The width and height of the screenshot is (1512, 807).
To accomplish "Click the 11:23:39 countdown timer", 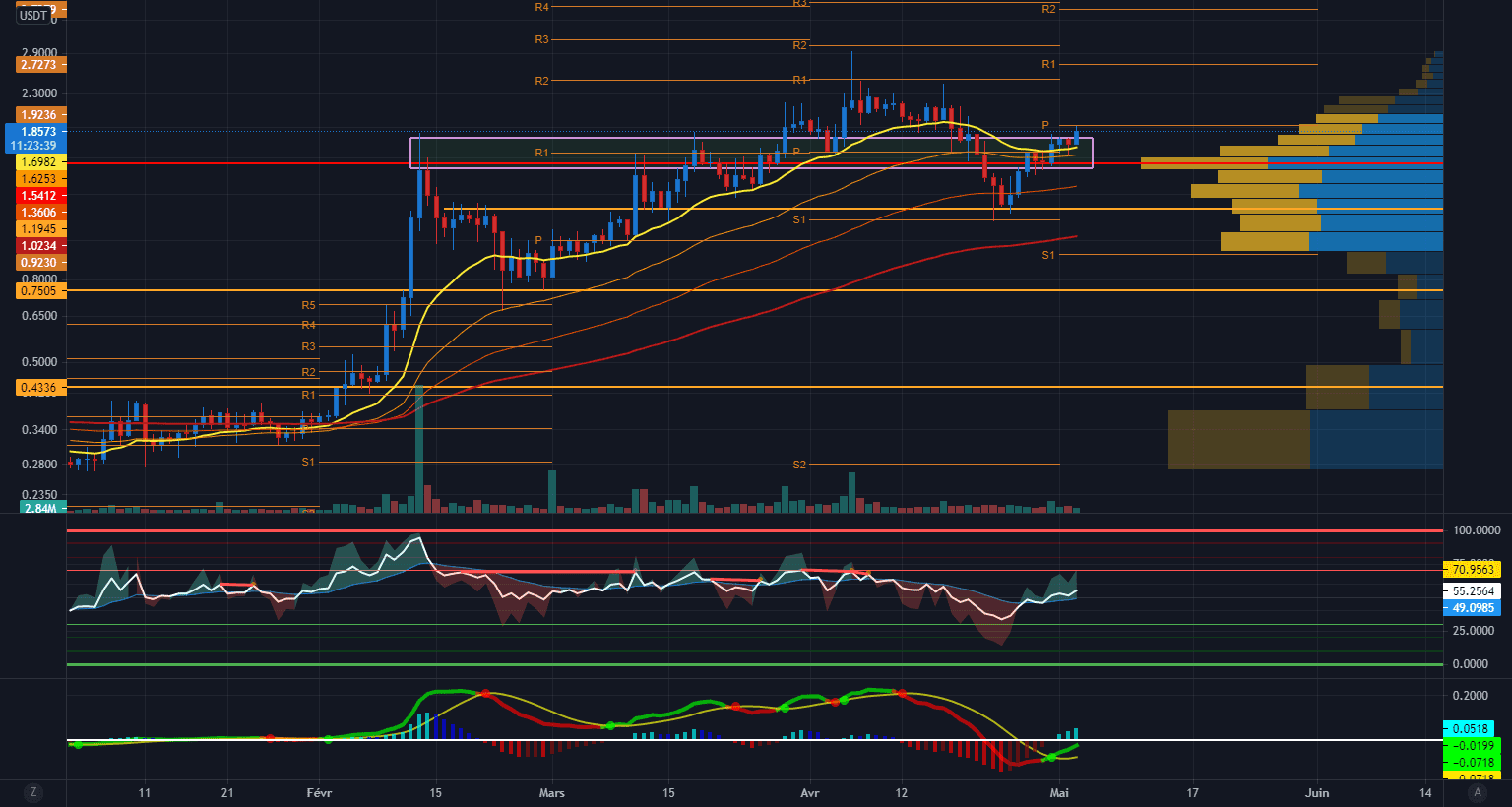I will click(33, 146).
